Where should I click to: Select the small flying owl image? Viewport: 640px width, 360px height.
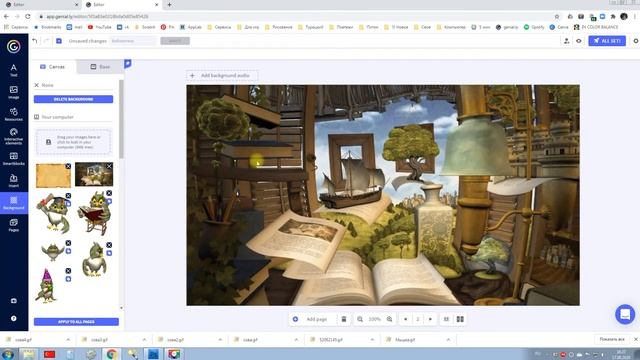point(53,251)
